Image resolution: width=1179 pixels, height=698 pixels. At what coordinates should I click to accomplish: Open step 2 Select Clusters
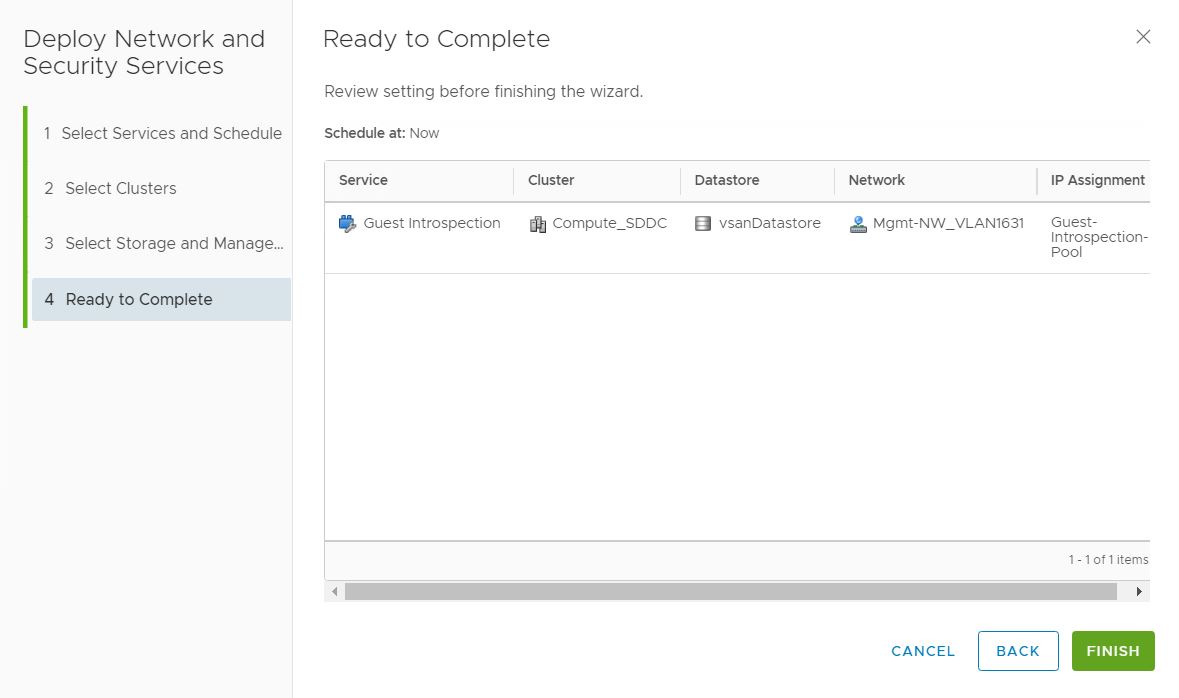coord(120,188)
